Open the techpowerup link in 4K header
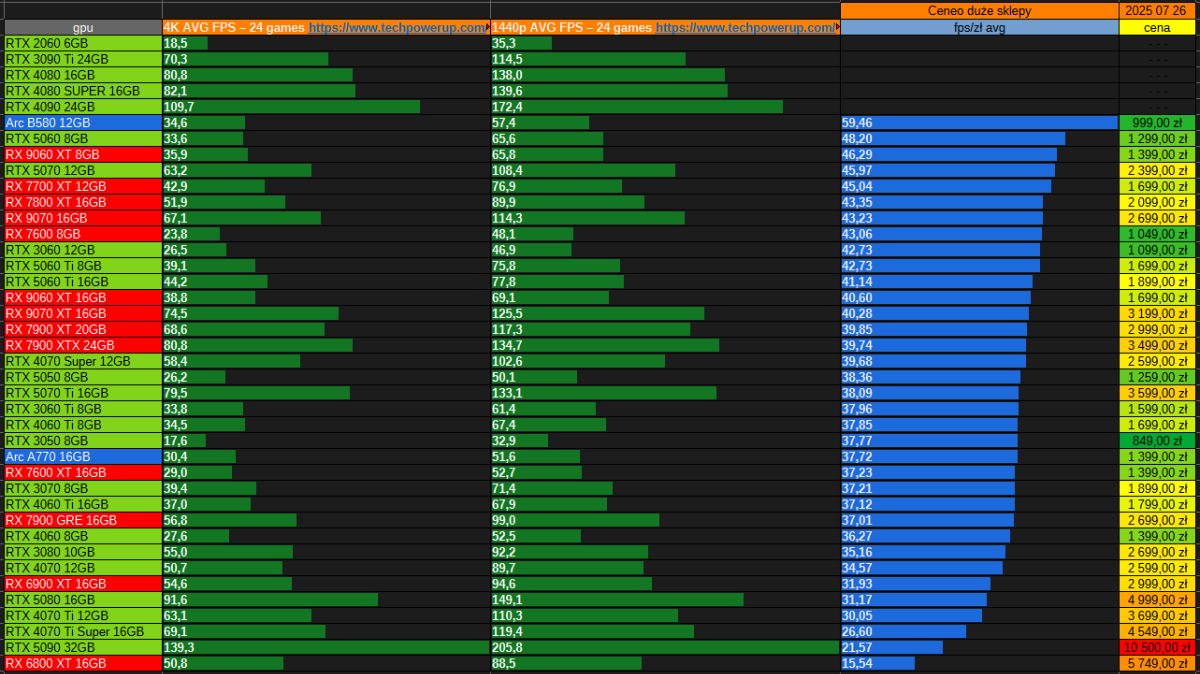 399,28
